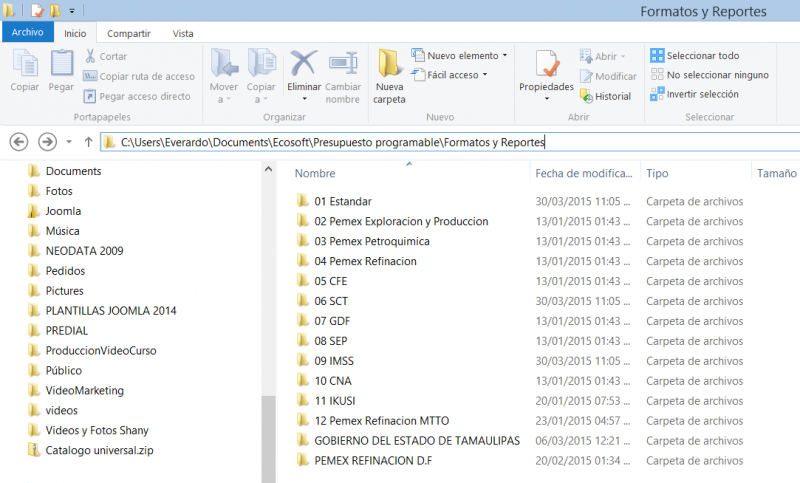Expand the Nuevo elemento dropdown
Viewport: 800px width, 483px height.
pos(504,56)
